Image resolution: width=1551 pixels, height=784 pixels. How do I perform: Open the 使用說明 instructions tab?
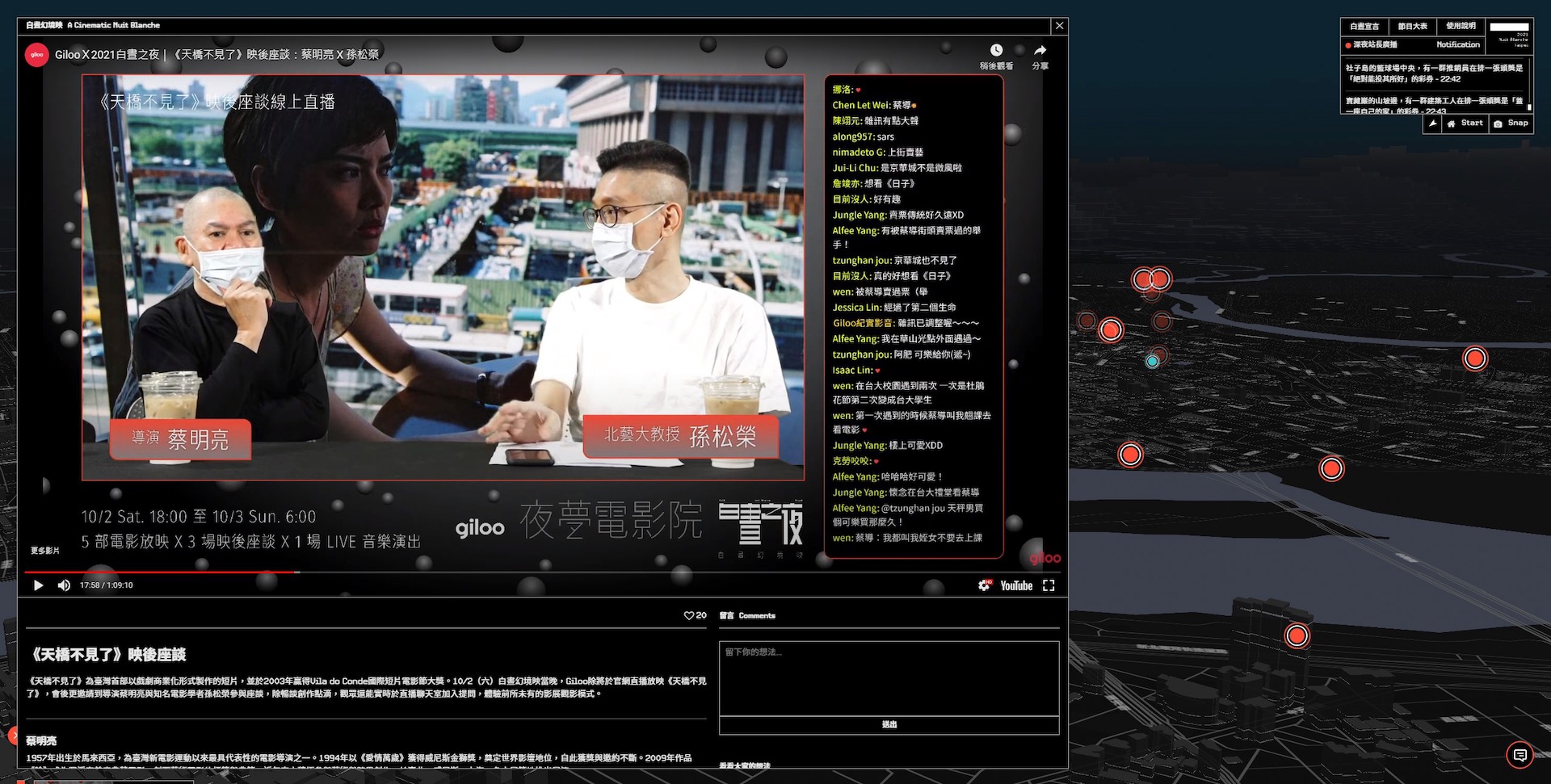click(x=1461, y=27)
